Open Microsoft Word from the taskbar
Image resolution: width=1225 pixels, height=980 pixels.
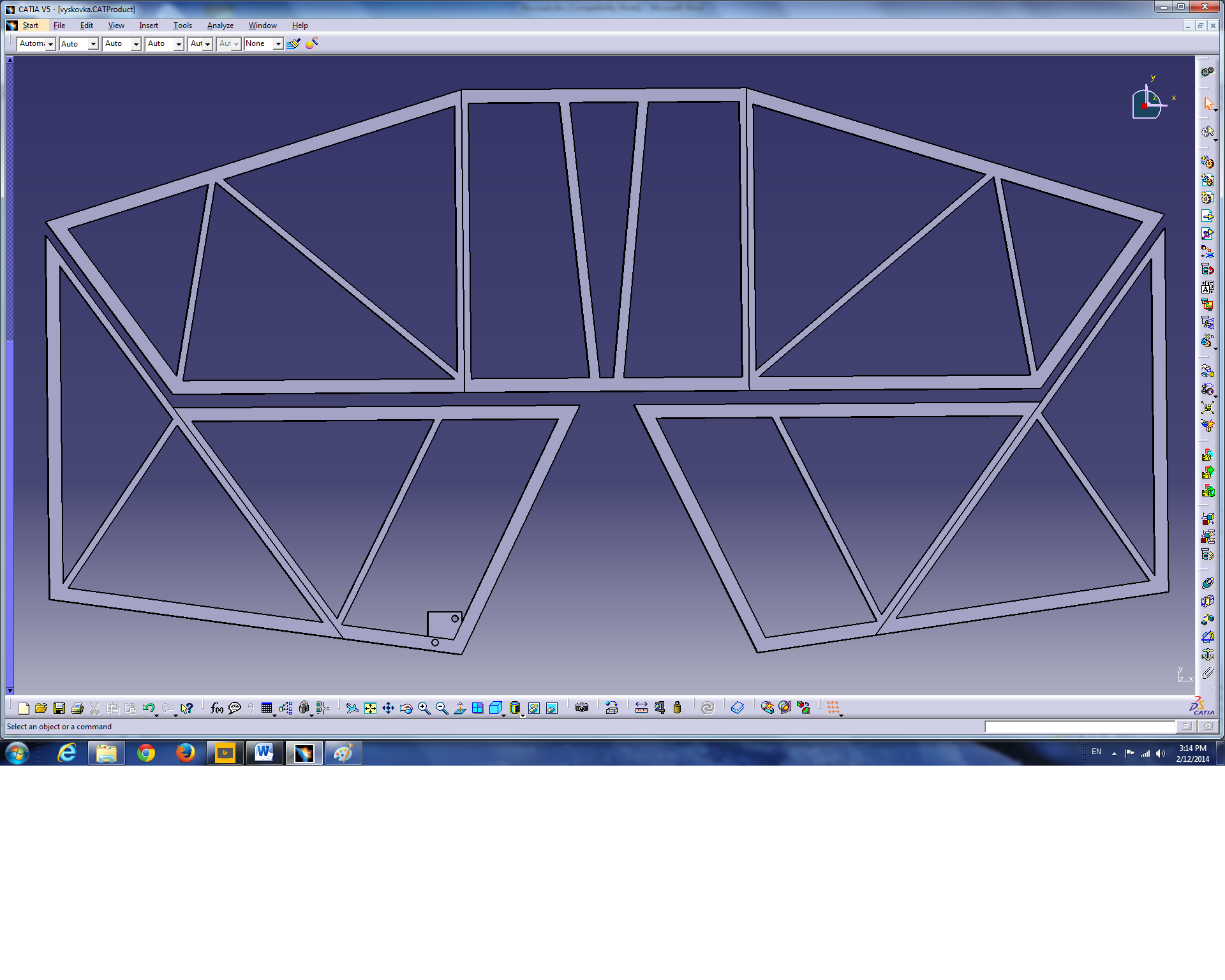pos(264,754)
